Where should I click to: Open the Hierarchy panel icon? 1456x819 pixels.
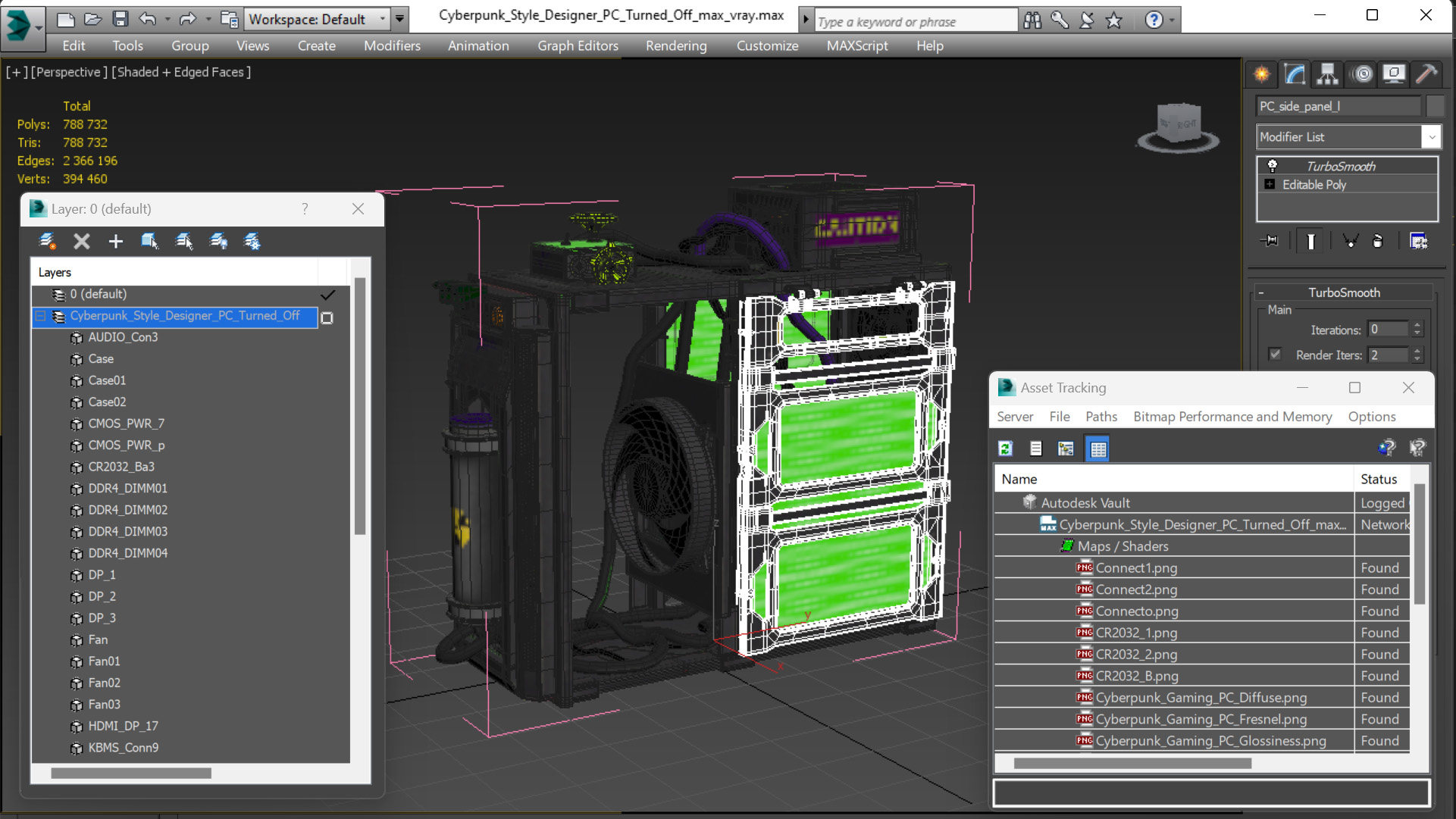(x=1327, y=74)
